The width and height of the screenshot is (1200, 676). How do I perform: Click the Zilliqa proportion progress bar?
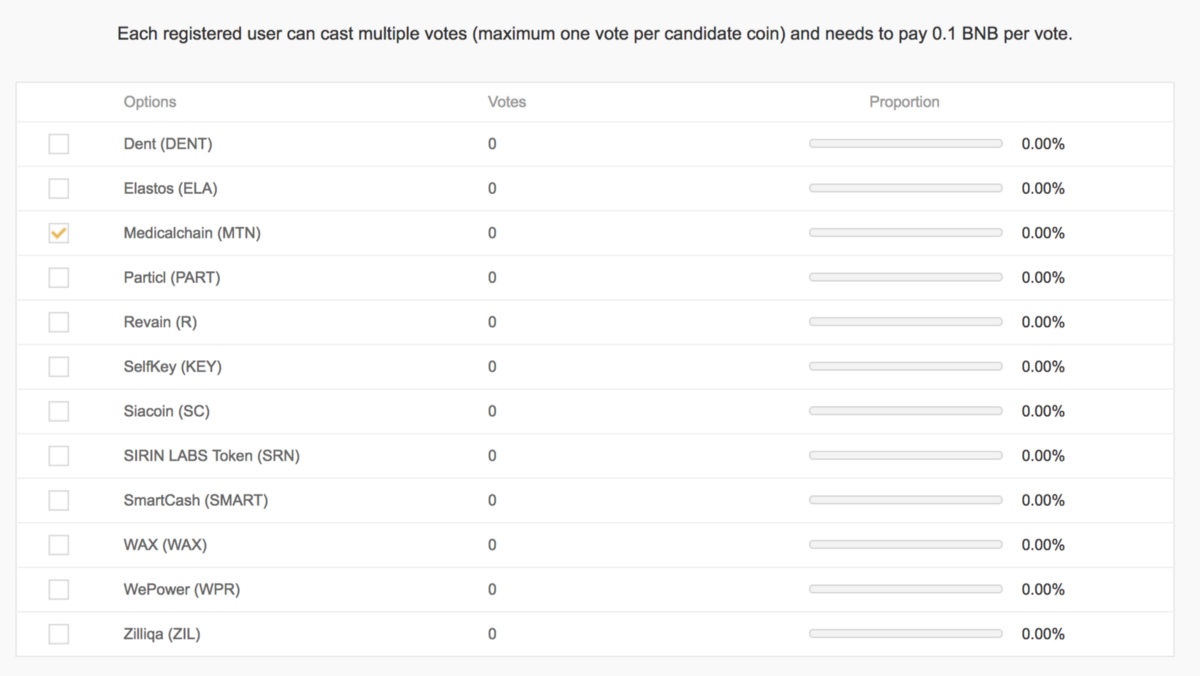pyautogui.click(x=905, y=634)
